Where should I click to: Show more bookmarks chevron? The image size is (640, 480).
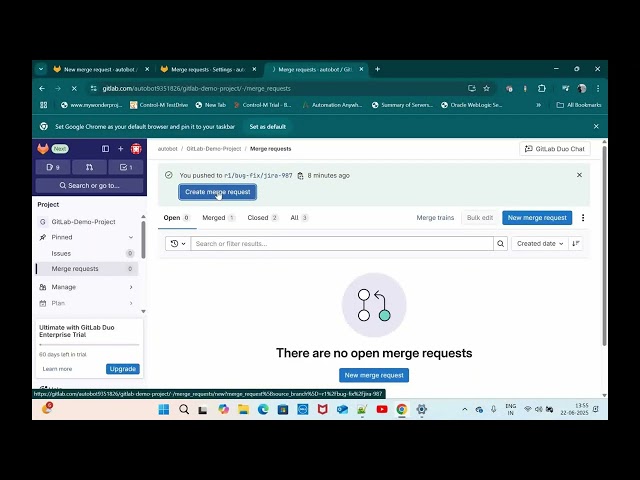(x=538, y=105)
